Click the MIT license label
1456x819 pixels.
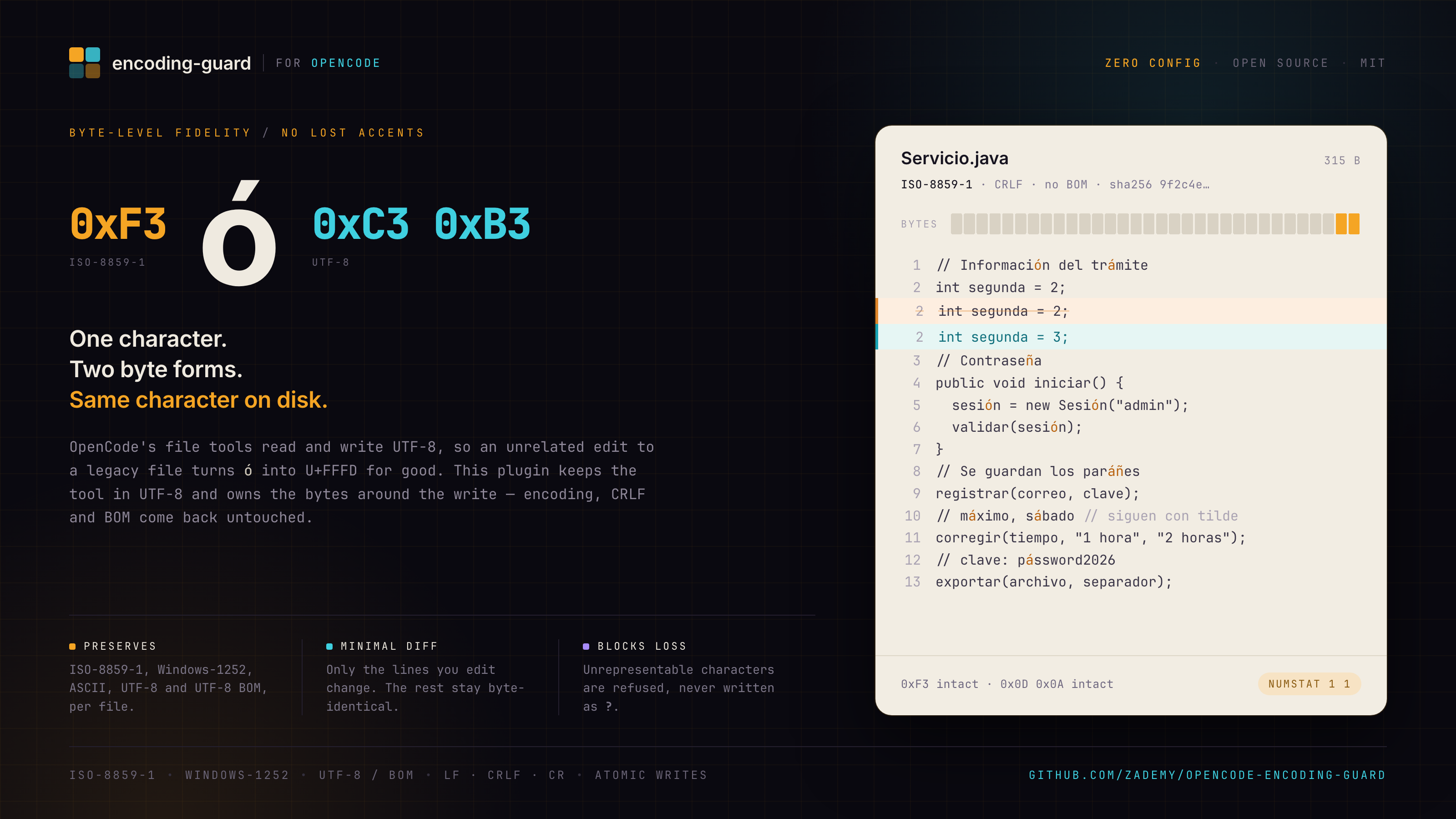click(1373, 63)
